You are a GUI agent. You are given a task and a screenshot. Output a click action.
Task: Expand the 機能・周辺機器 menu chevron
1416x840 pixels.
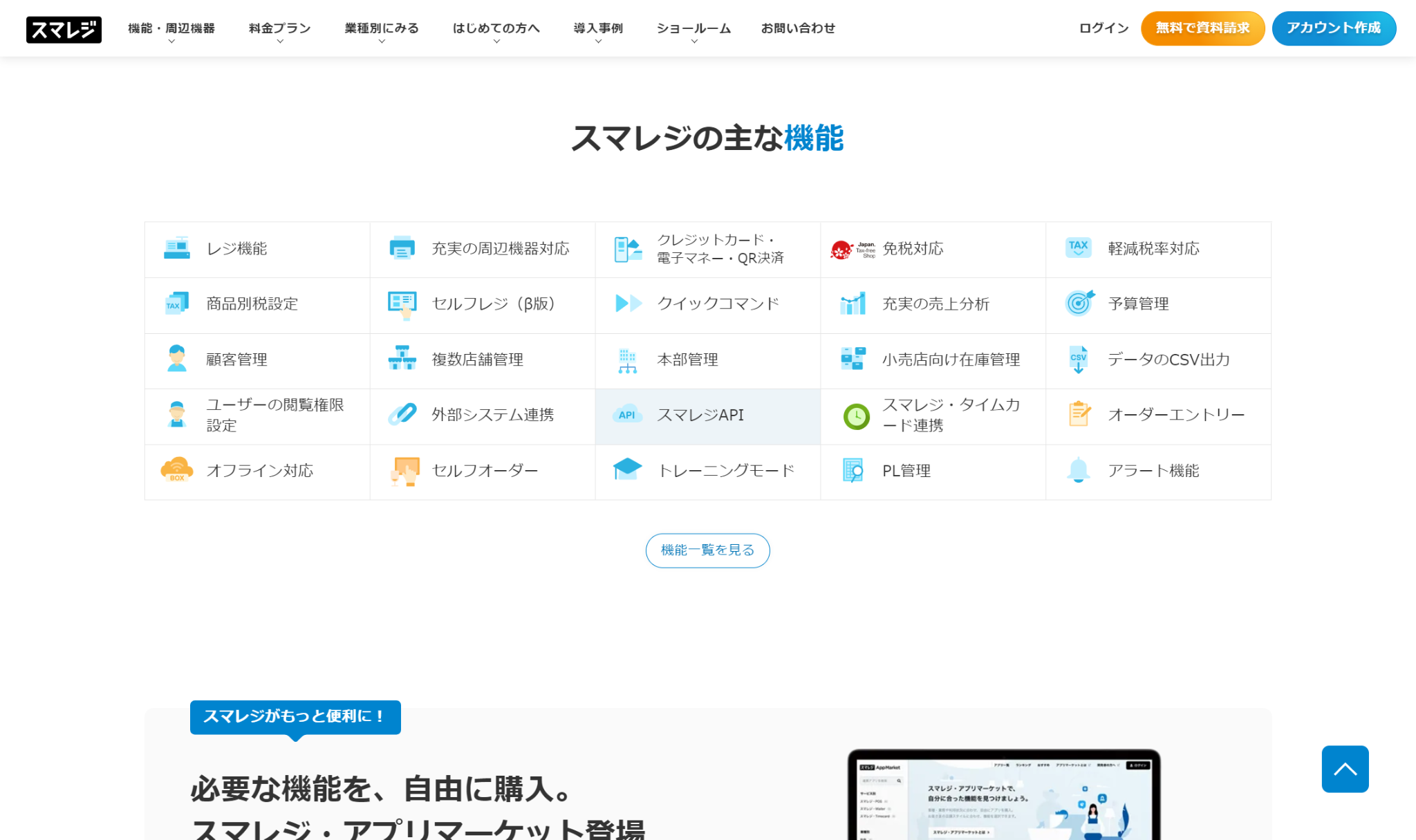(x=171, y=41)
